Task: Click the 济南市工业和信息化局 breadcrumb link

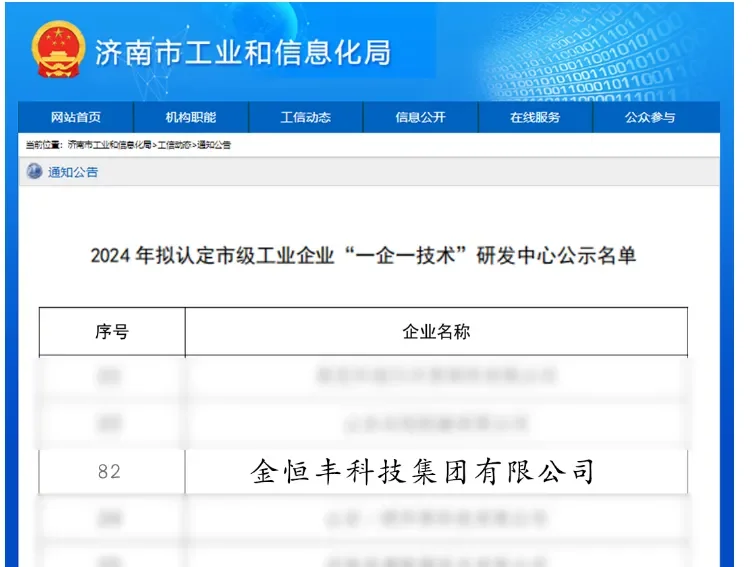Action: 109,144
